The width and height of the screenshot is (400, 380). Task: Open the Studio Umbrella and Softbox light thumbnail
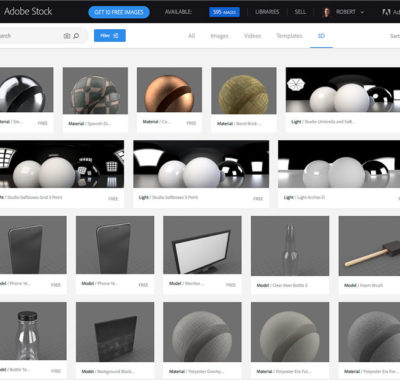point(343,90)
